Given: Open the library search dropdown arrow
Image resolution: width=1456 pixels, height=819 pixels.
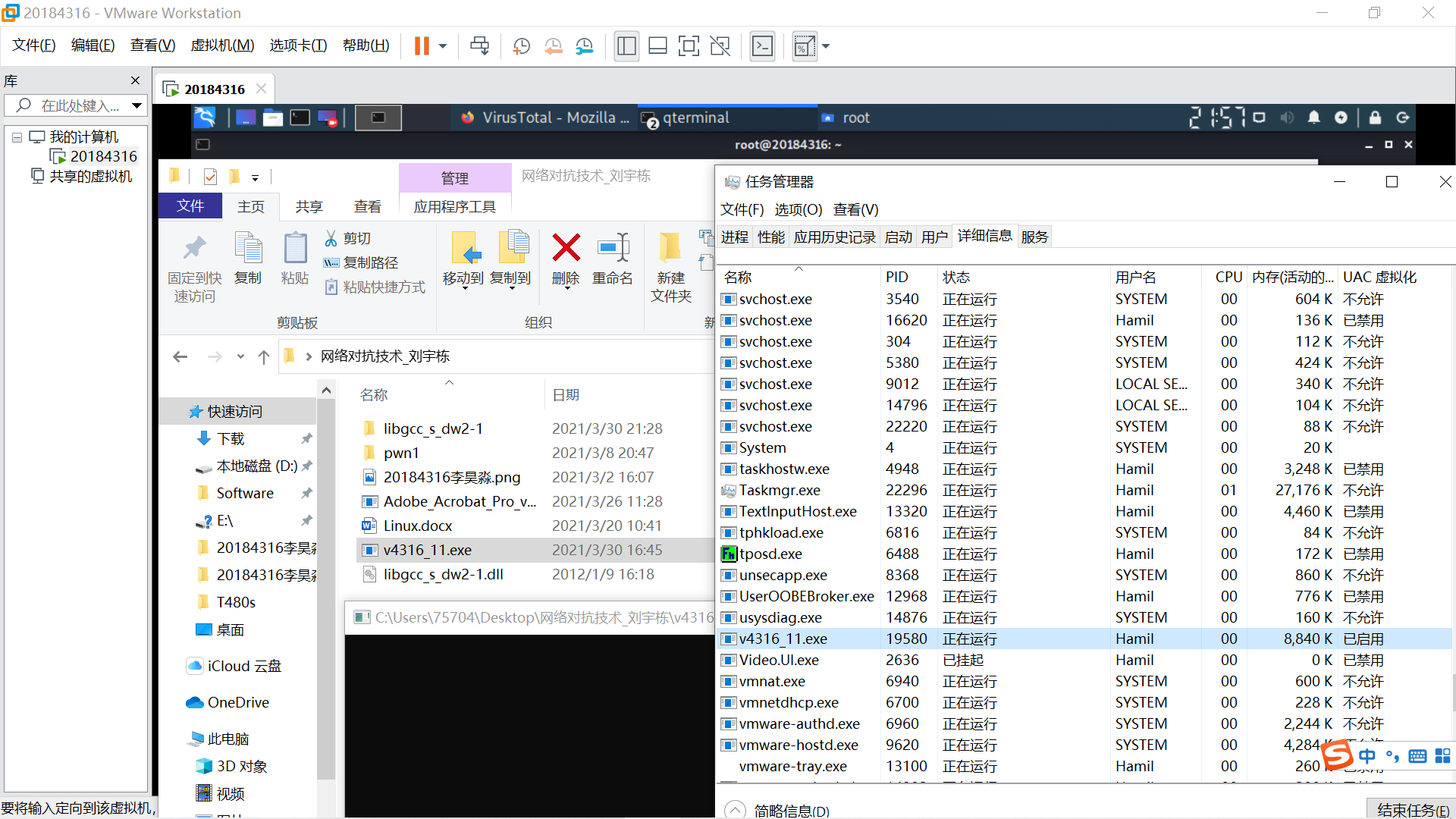Looking at the screenshot, I should (x=136, y=105).
